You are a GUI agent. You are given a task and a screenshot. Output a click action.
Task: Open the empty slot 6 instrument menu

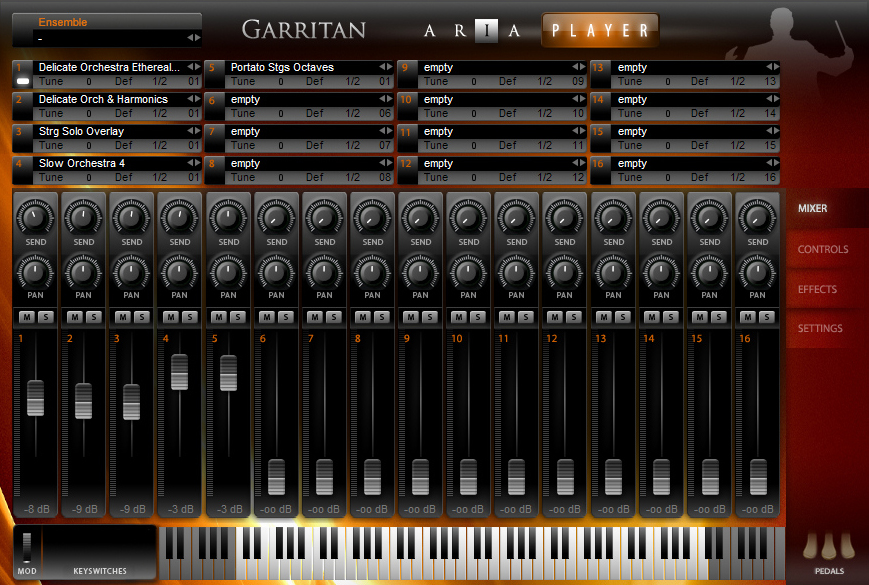click(x=386, y=99)
